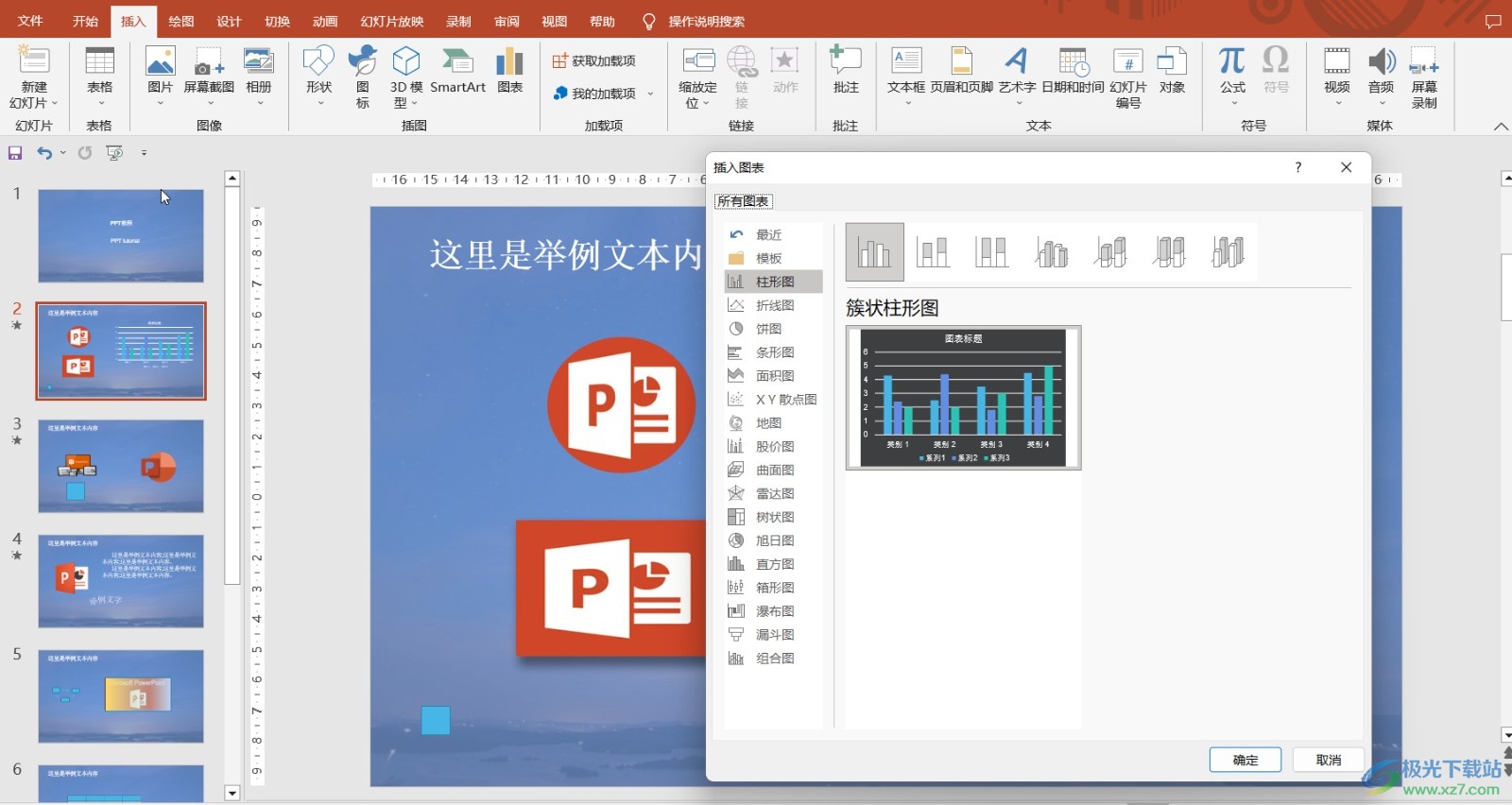
Task: Insert a picture from the ribbon
Action: coord(160,76)
